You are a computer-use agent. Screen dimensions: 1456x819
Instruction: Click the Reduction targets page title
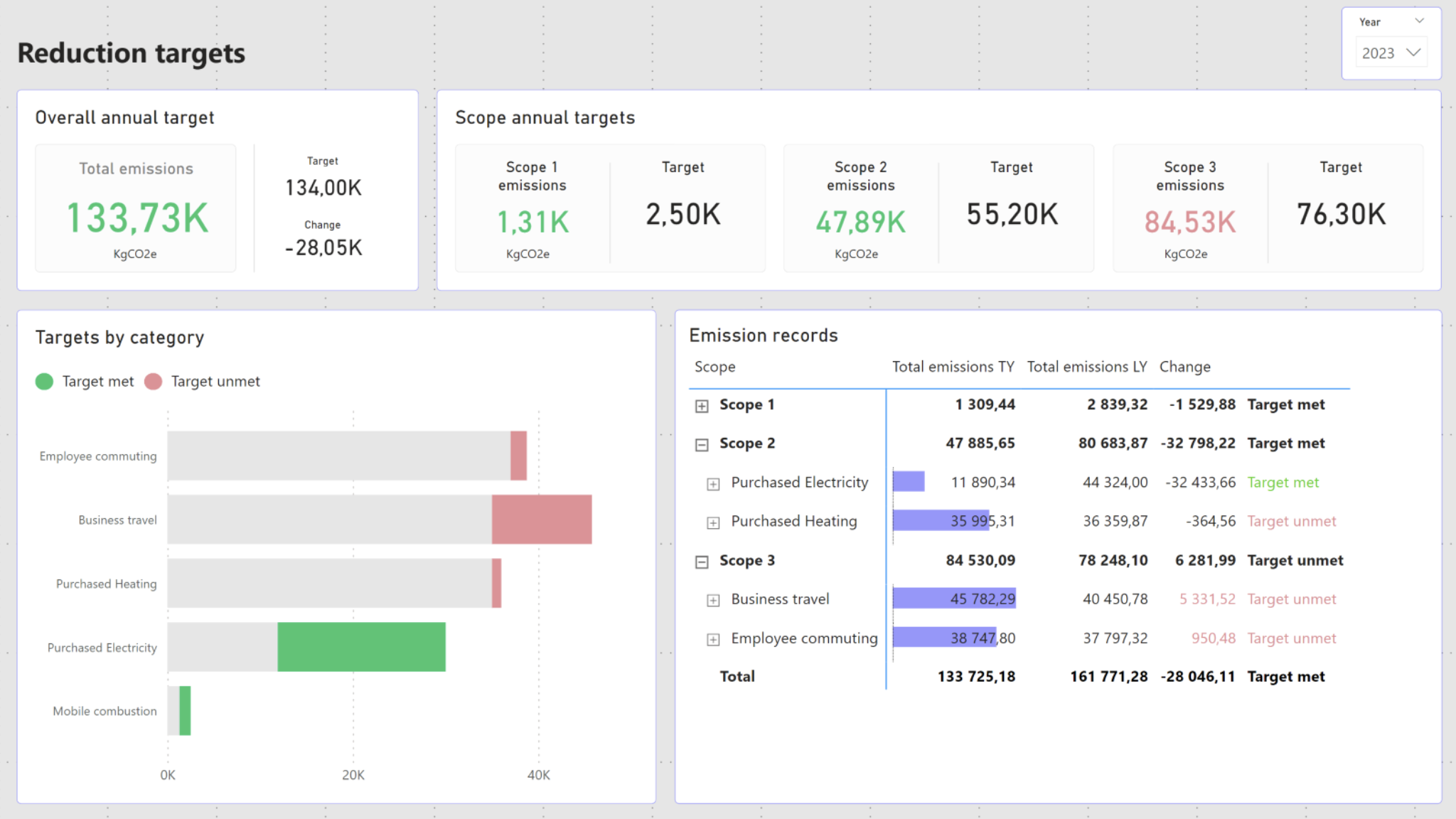[132, 53]
